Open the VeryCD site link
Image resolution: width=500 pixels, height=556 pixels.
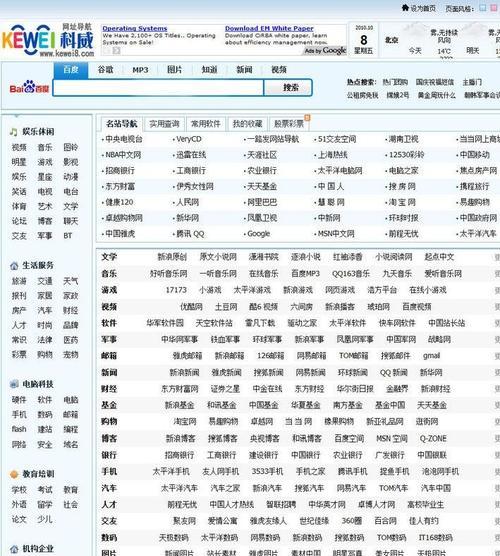point(189,139)
